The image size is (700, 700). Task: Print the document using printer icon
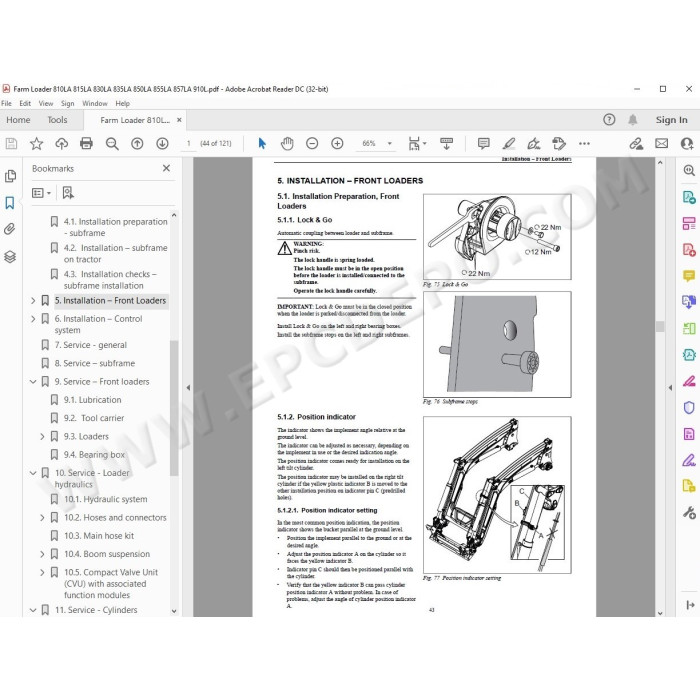tap(86, 143)
